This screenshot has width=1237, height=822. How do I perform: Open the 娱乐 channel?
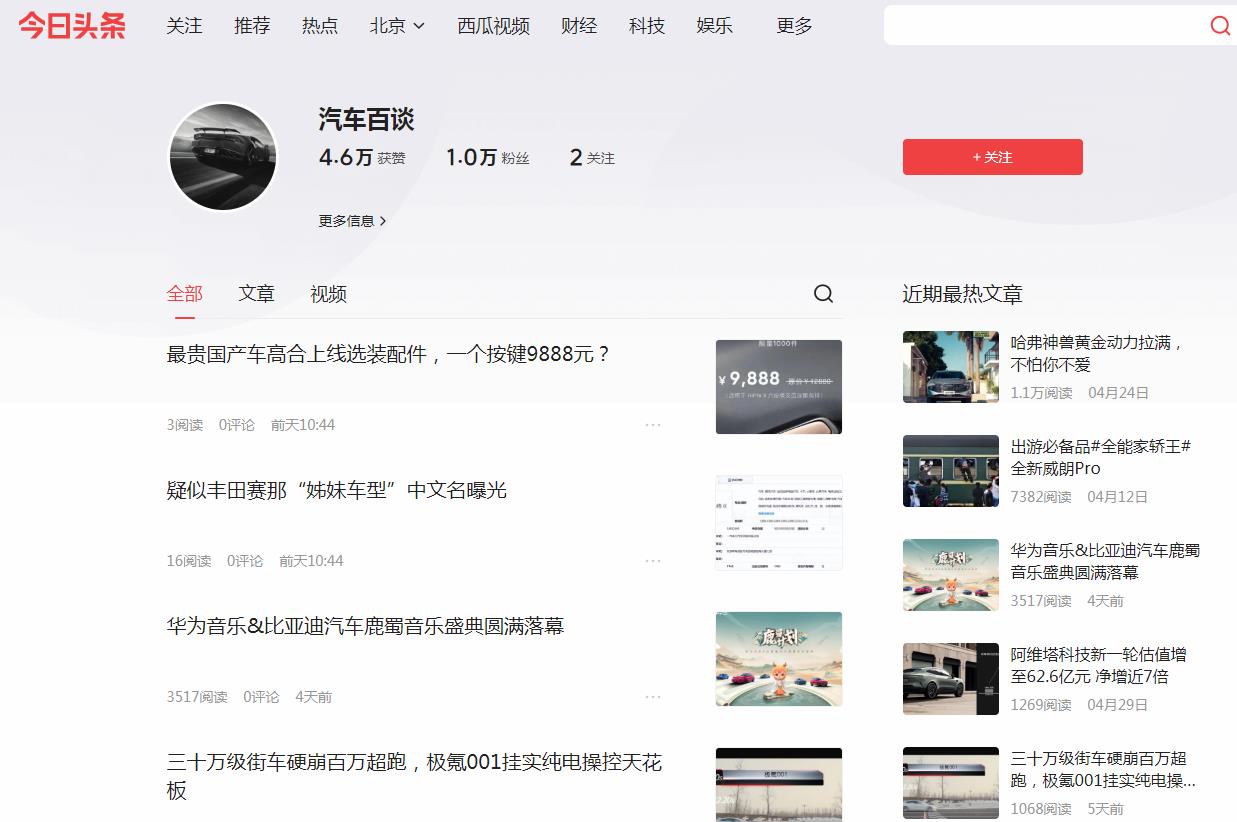[715, 26]
